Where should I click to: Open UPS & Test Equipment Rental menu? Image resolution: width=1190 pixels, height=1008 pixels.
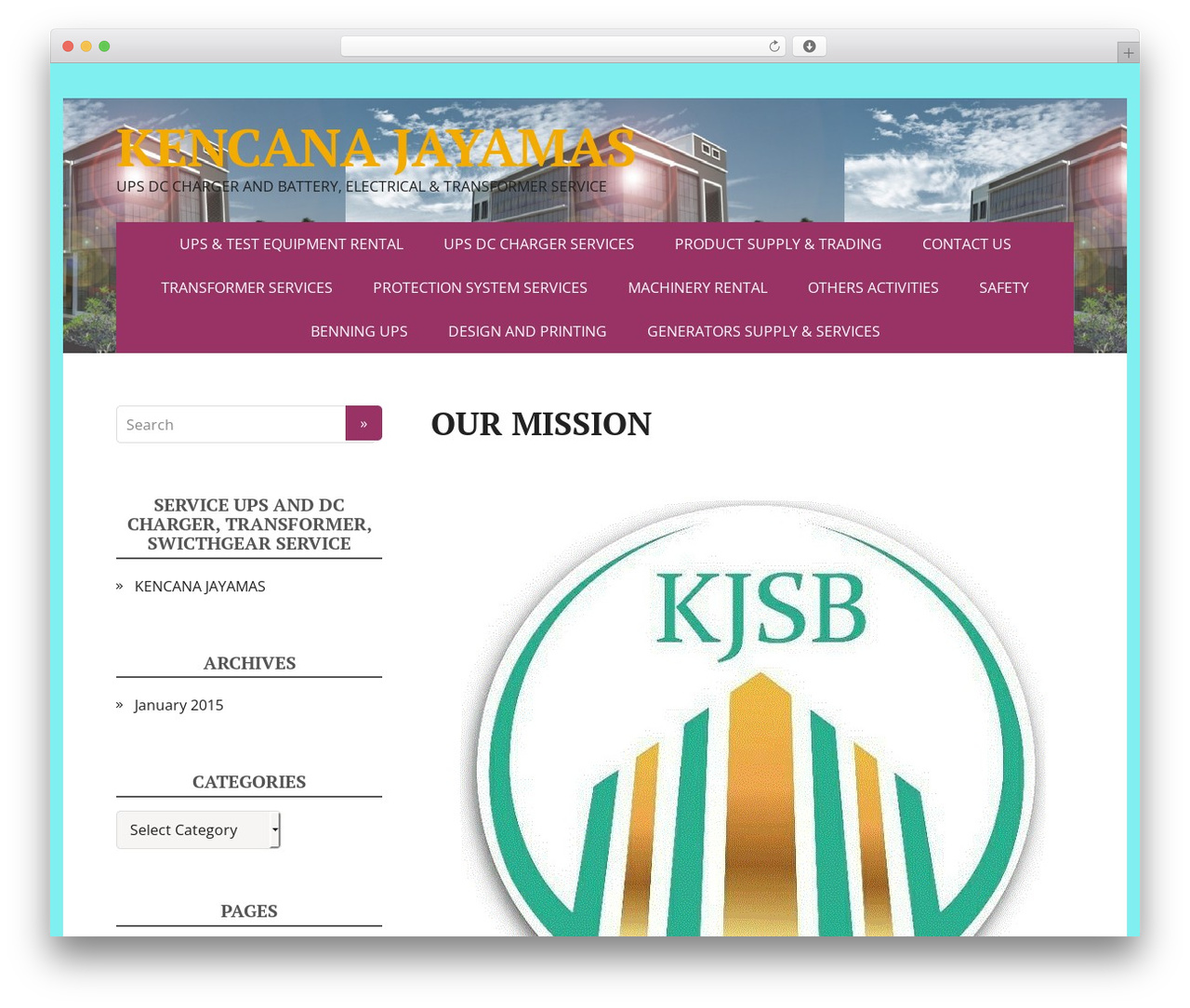(x=291, y=244)
